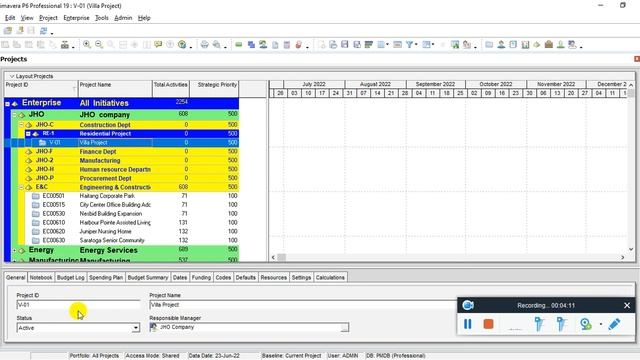Click the yellow-green arrow tracking icon
Image resolution: width=640 pixels, height=360 pixels.
click(537, 44)
